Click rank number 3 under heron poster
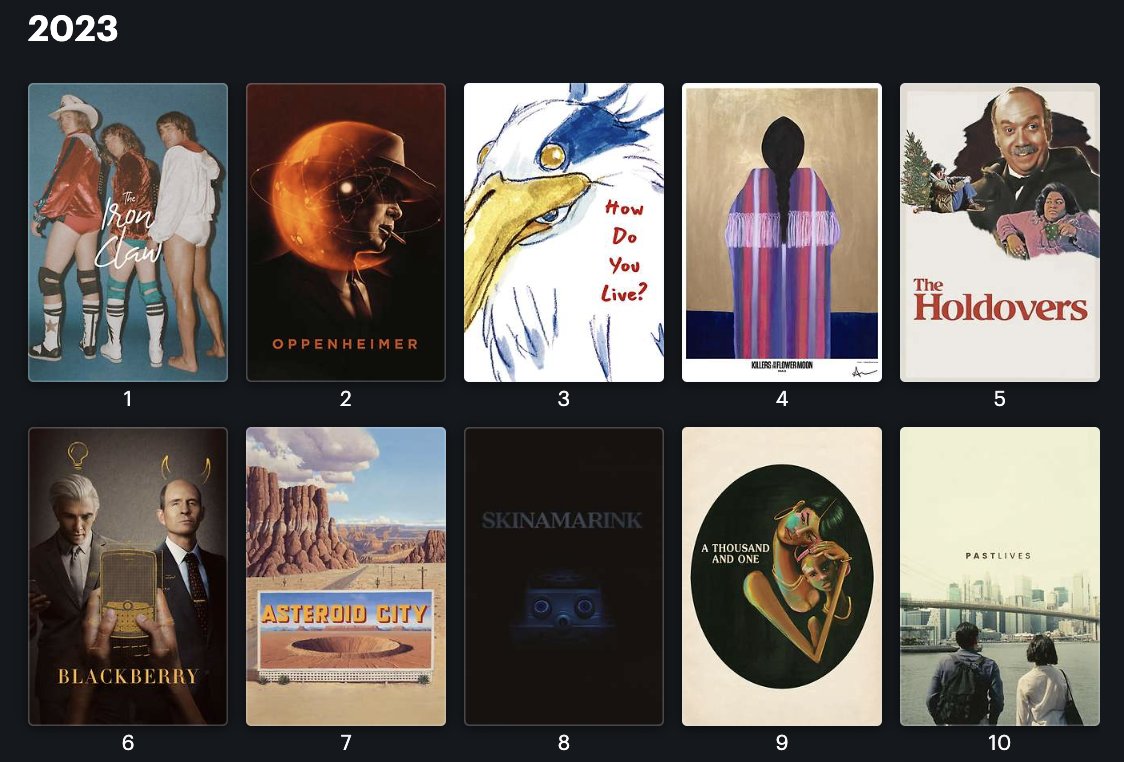 tap(563, 399)
